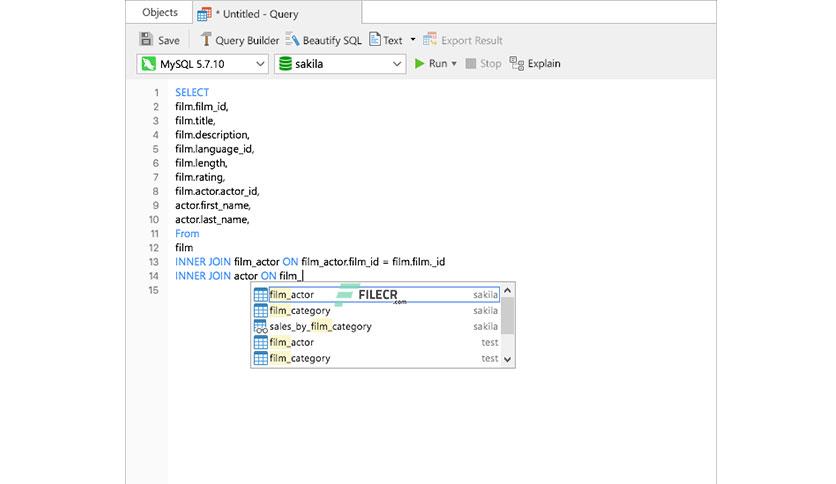Click the SELECT keyword on line 1
Viewport: 836px width, 484px height.
pos(192,92)
